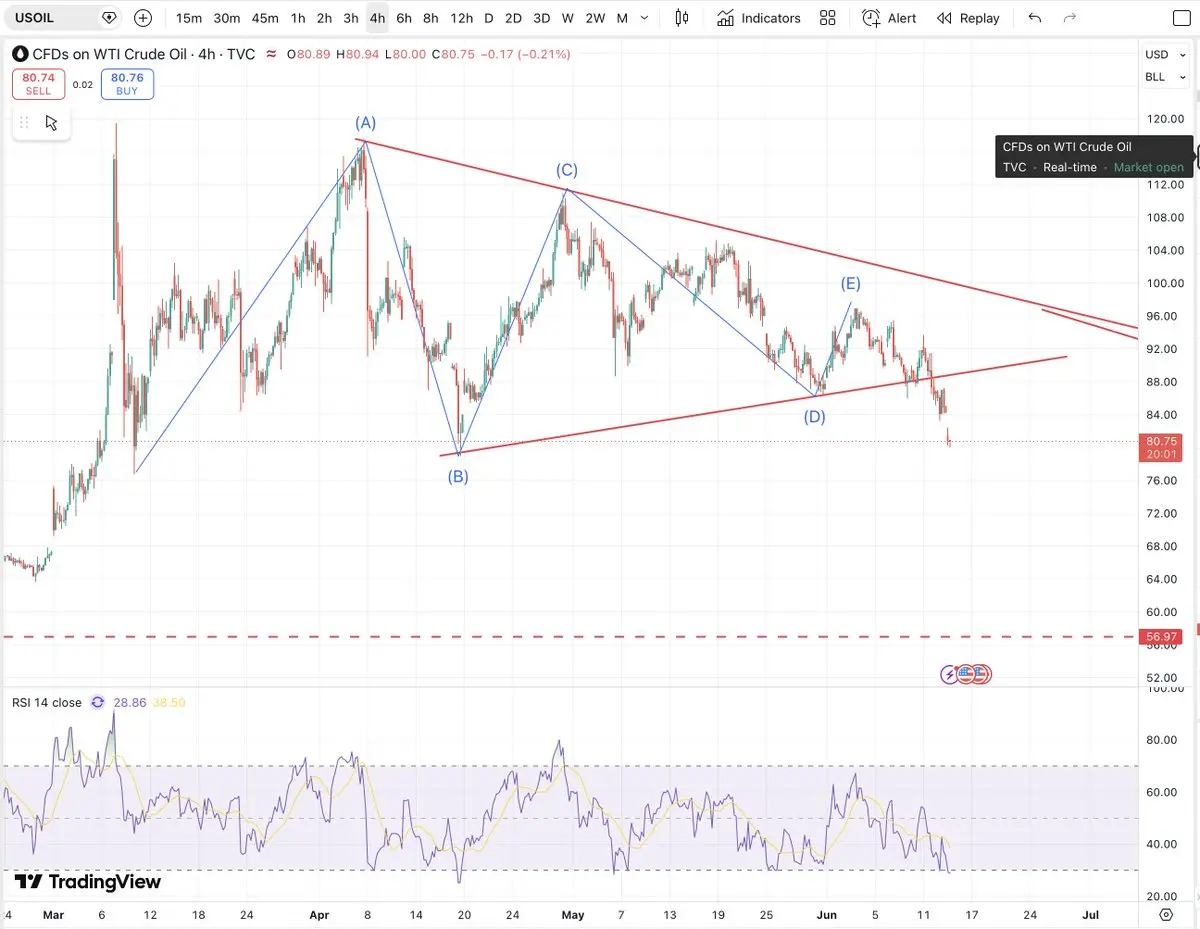Grab the floating toolbar drag handle
The height and width of the screenshot is (929, 1200).
[24, 123]
